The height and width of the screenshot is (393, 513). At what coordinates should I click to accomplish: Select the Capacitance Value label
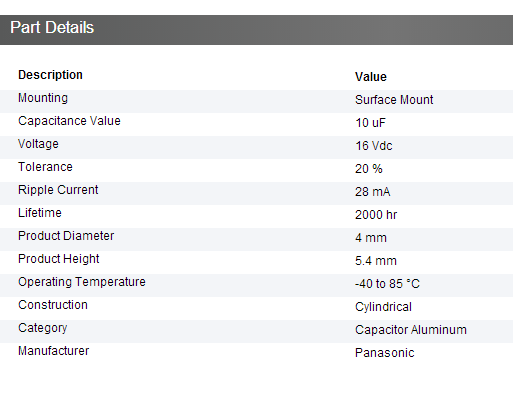coord(69,121)
